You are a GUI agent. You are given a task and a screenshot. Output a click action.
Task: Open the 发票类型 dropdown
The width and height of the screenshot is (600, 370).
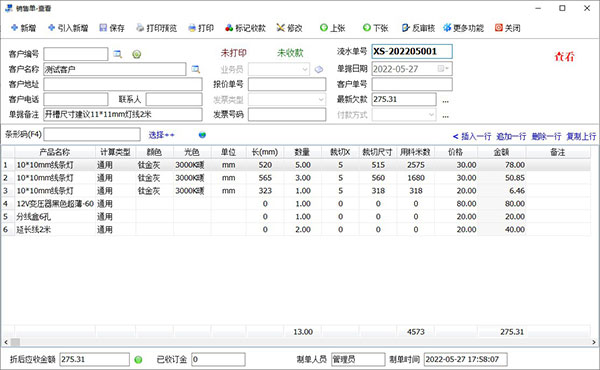(x=321, y=99)
